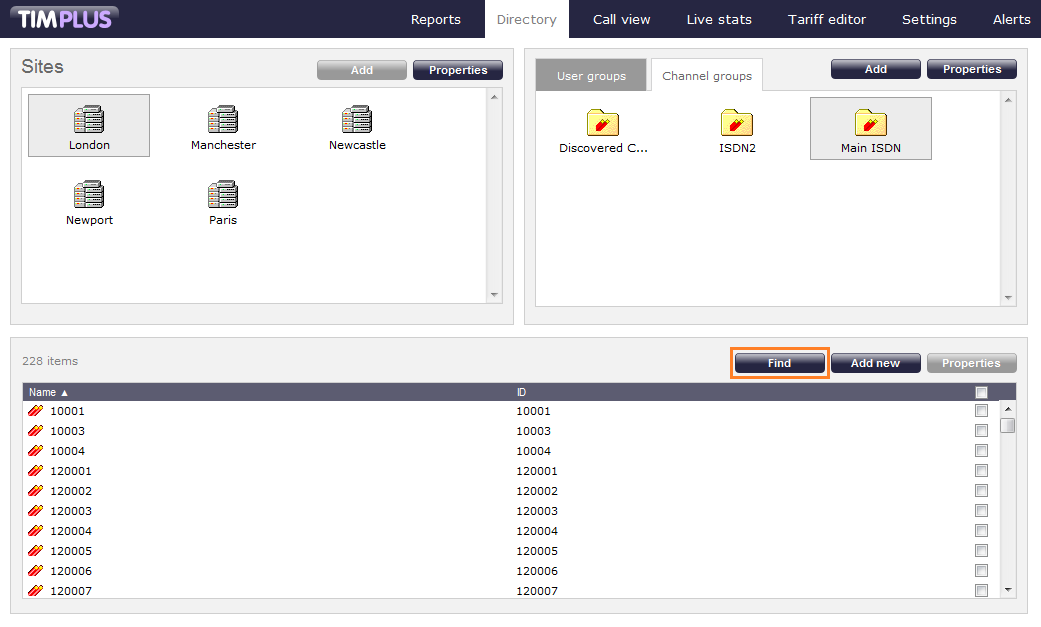
Task: Select the London site icon
Action: (x=89, y=120)
